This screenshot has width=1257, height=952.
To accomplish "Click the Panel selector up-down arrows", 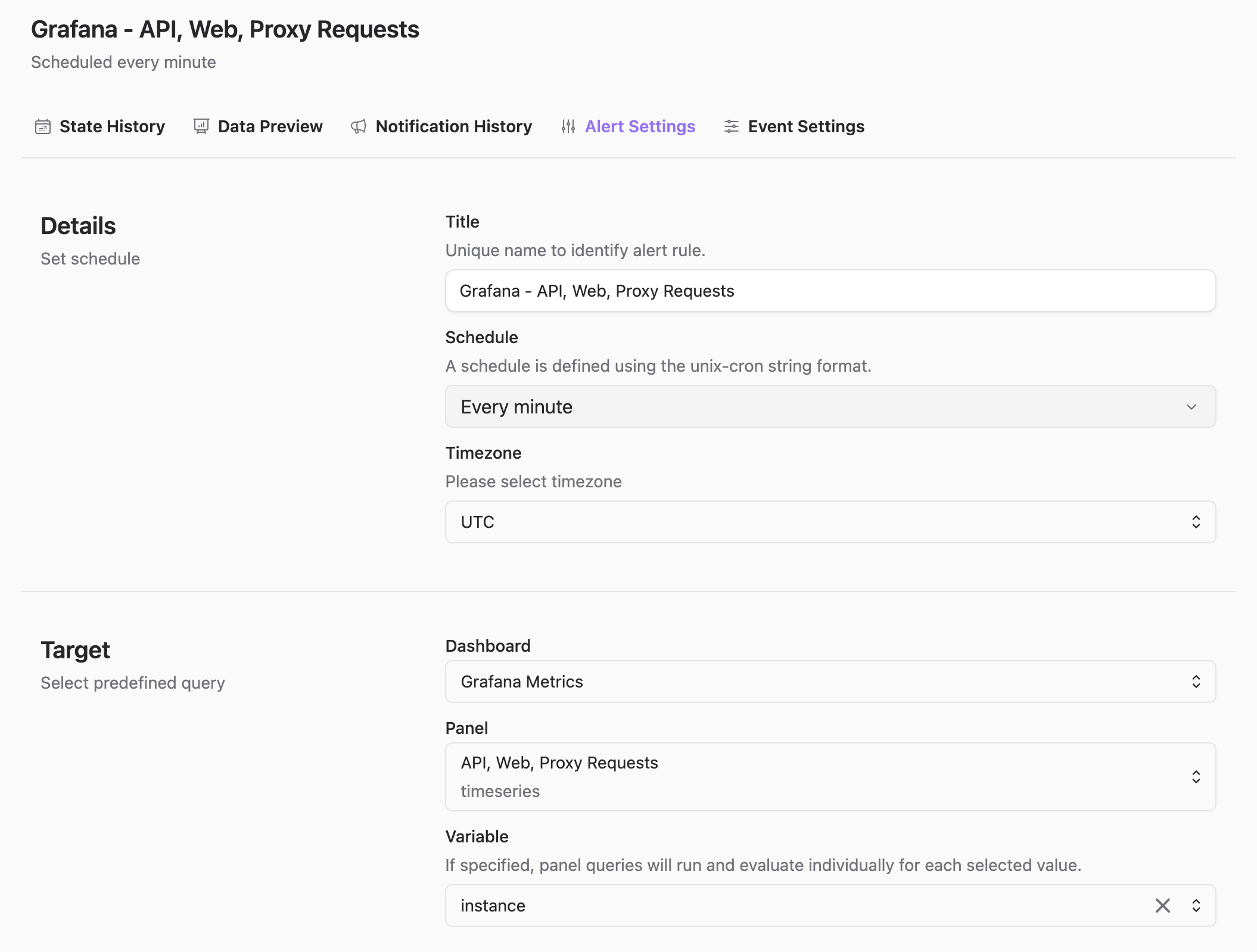I will [1196, 777].
